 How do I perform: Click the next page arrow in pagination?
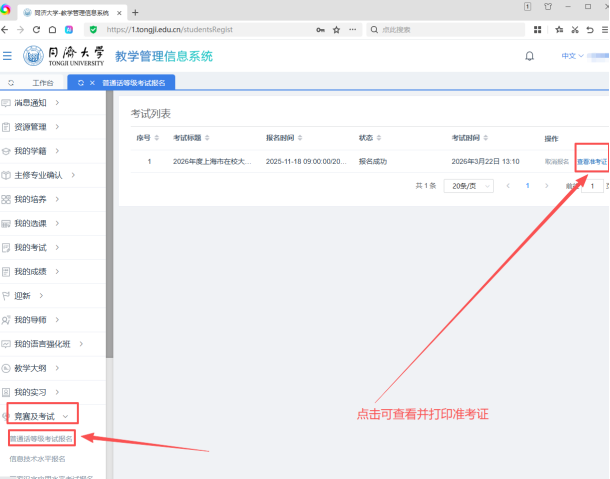(x=547, y=186)
